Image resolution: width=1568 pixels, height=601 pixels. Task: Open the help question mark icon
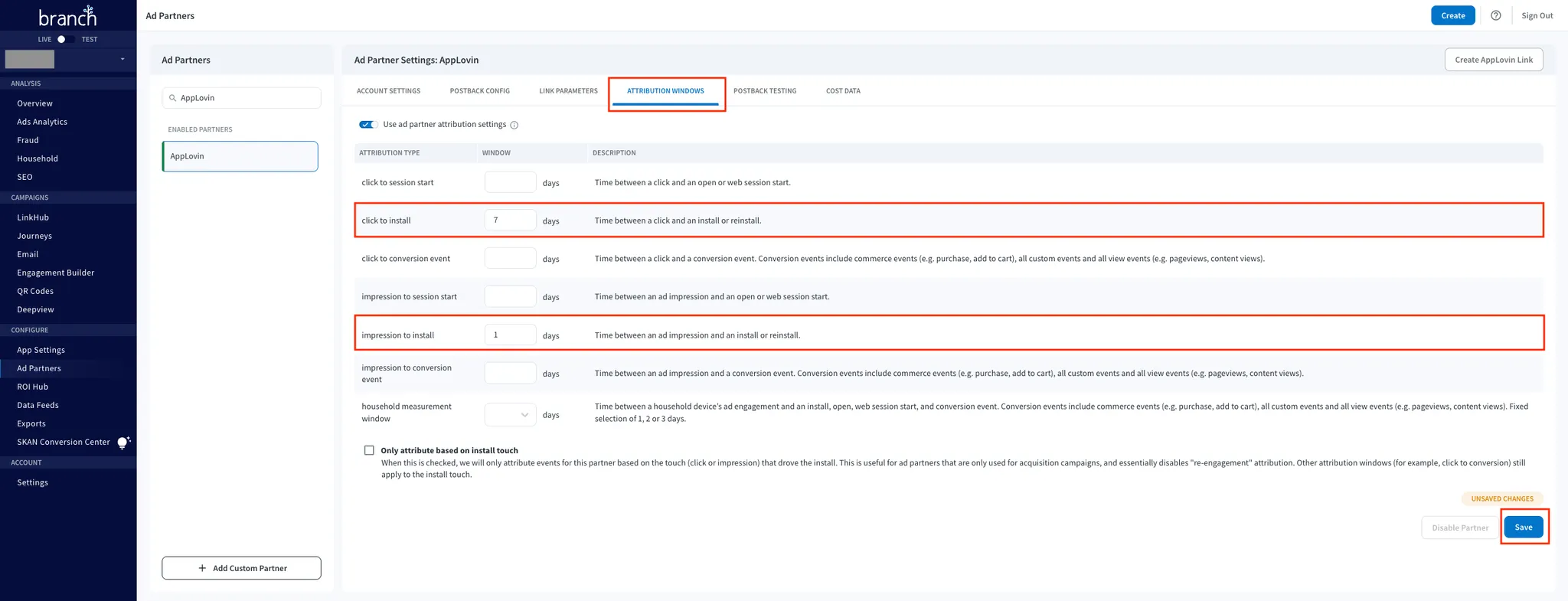click(1495, 15)
